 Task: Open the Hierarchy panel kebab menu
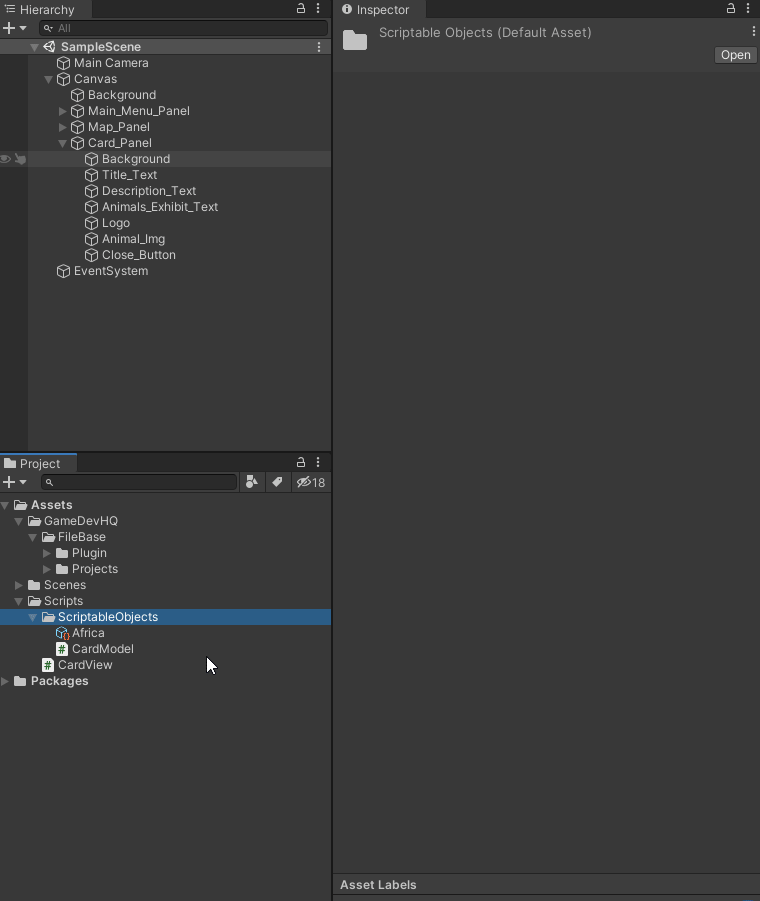318,8
